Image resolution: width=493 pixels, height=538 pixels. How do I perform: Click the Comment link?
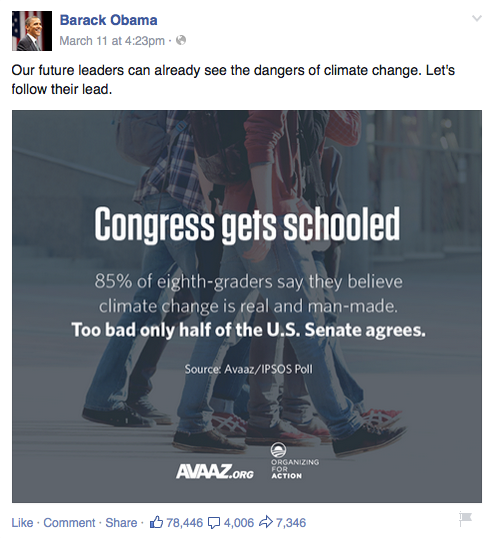(69, 523)
